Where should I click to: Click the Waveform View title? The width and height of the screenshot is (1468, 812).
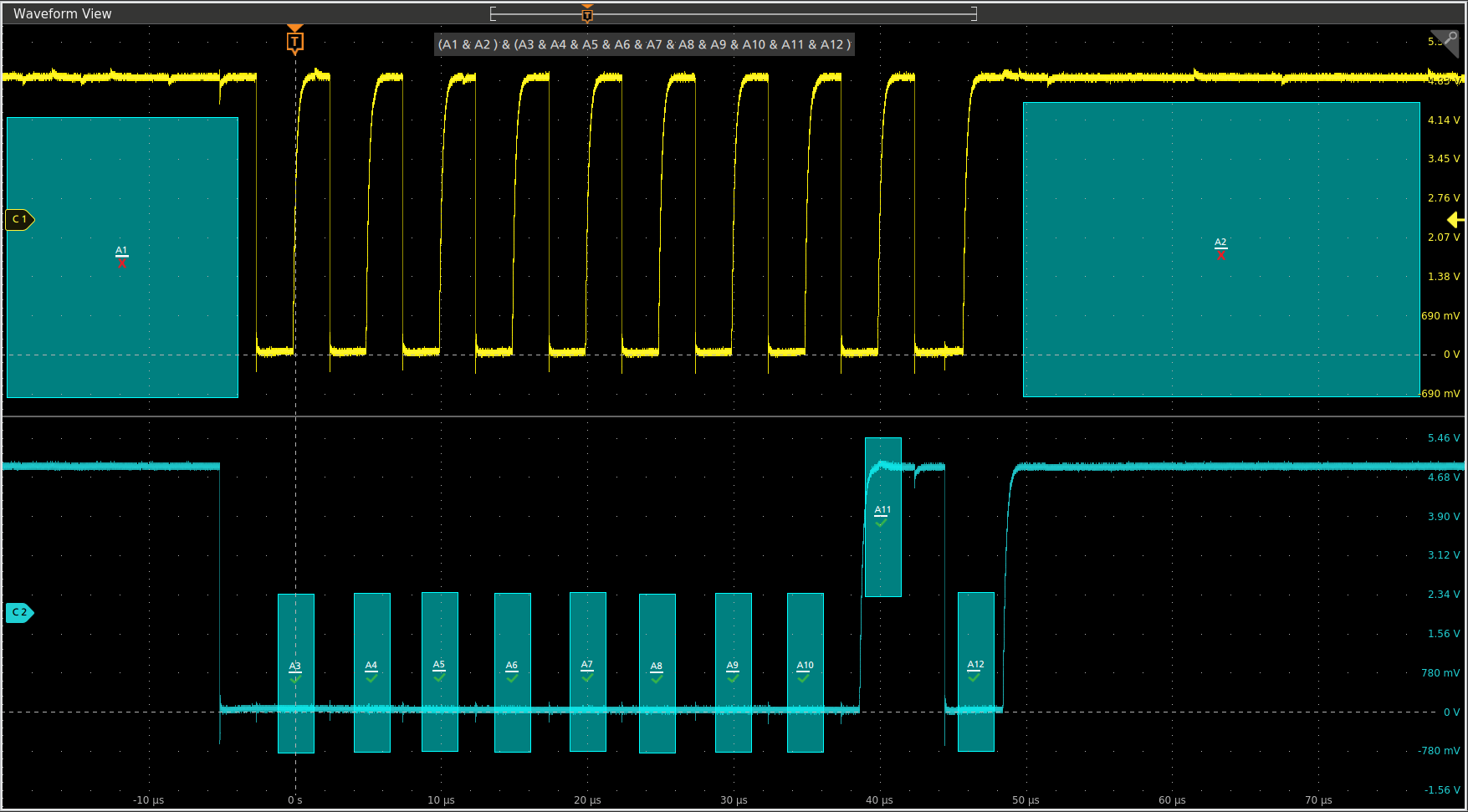[63, 13]
